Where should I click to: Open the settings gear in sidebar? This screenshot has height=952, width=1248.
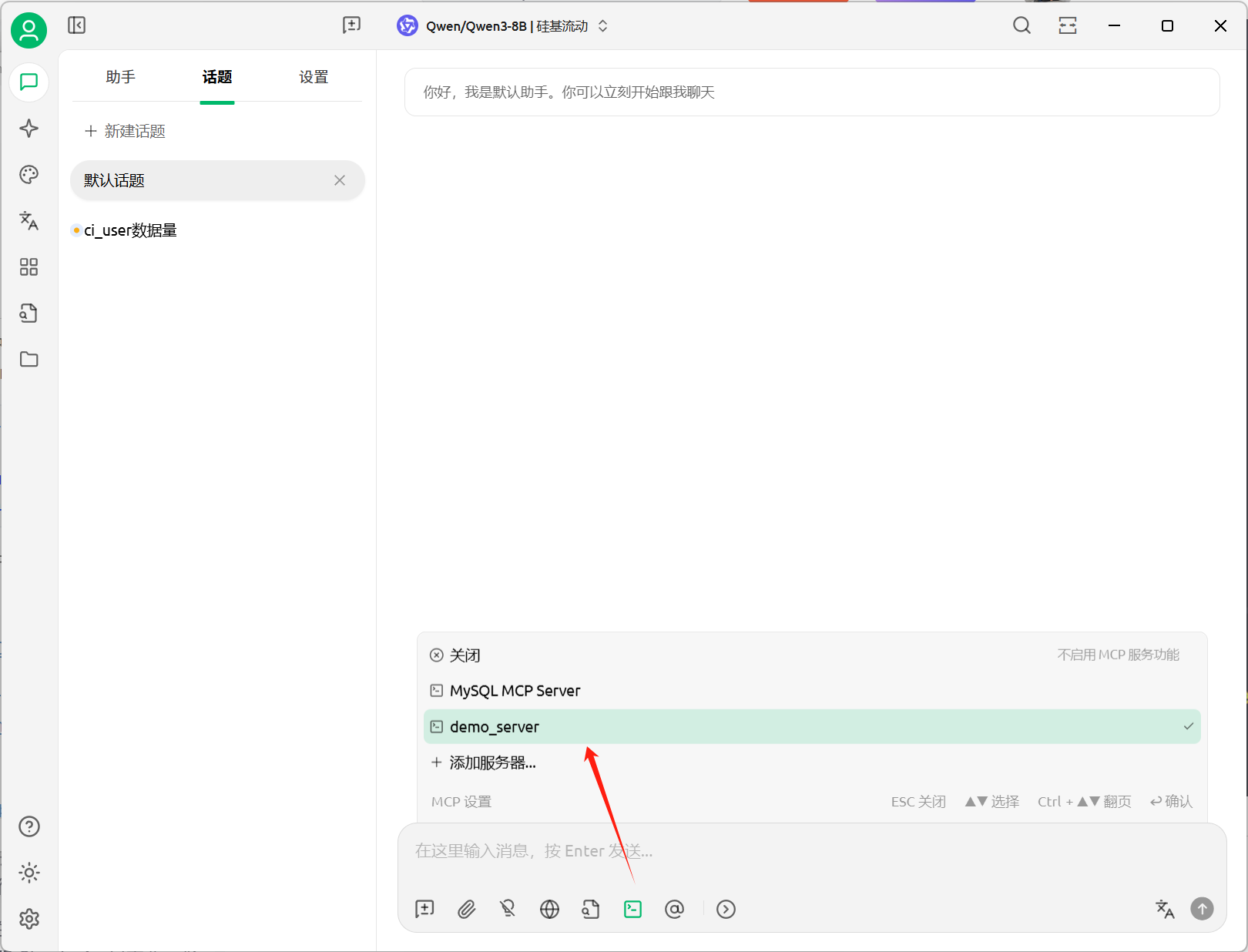pos(29,919)
